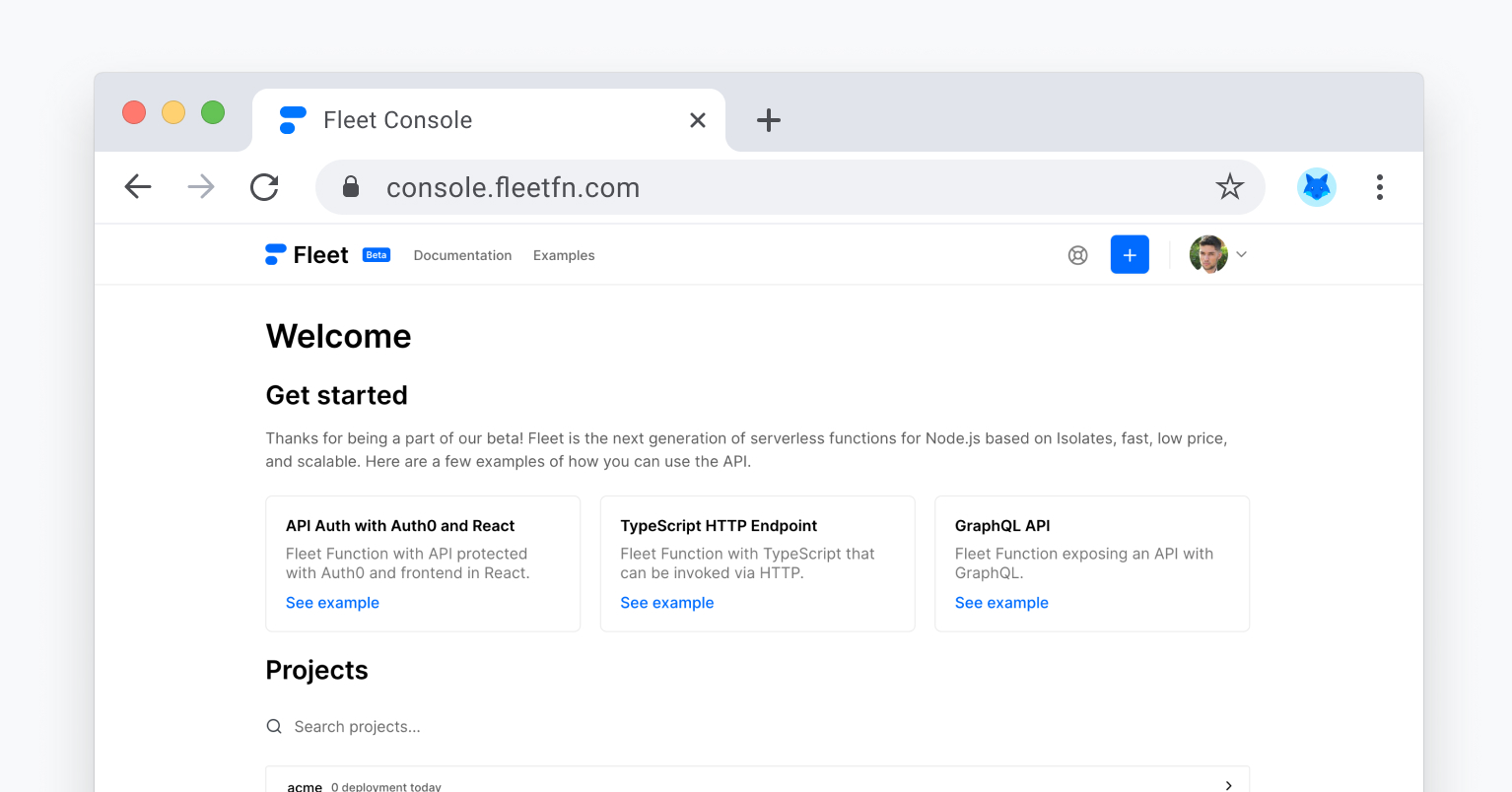Open the help lifebuoy icon
Image resolution: width=1512 pixels, height=792 pixels.
[1077, 254]
